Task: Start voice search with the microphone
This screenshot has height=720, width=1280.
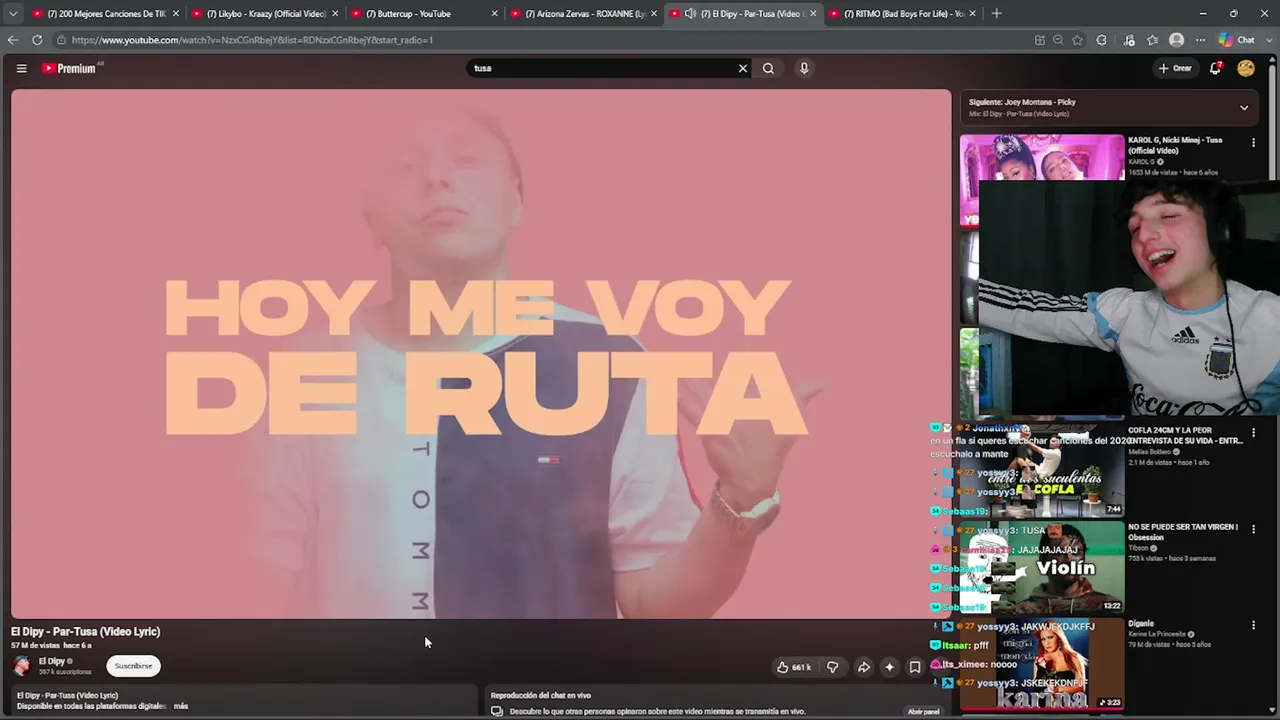Action: click(804, 68)
